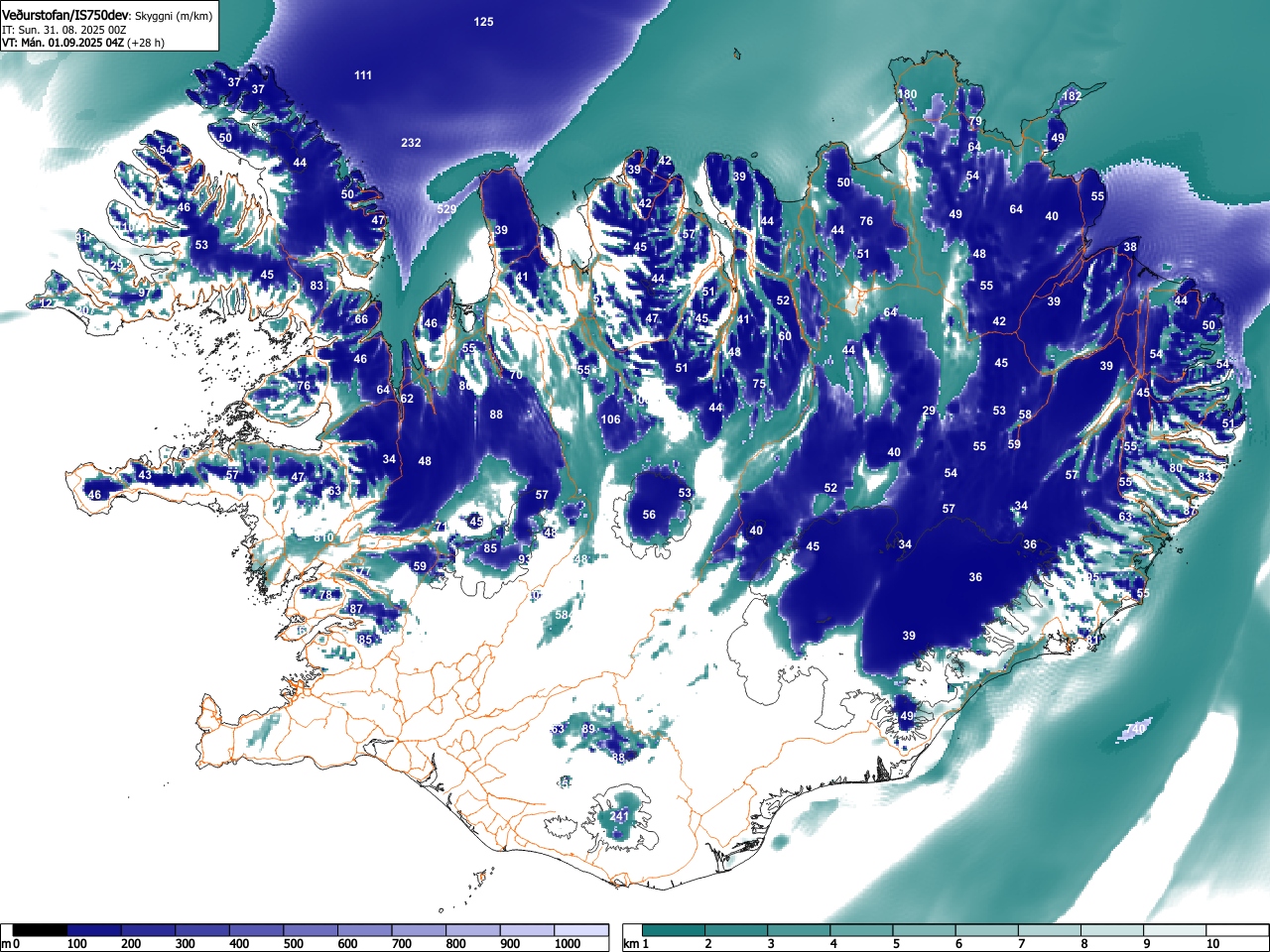The width and height of the screenshot is (1270, 952).
Task: Click the map value label 43
Action: (x=145, y=476)
